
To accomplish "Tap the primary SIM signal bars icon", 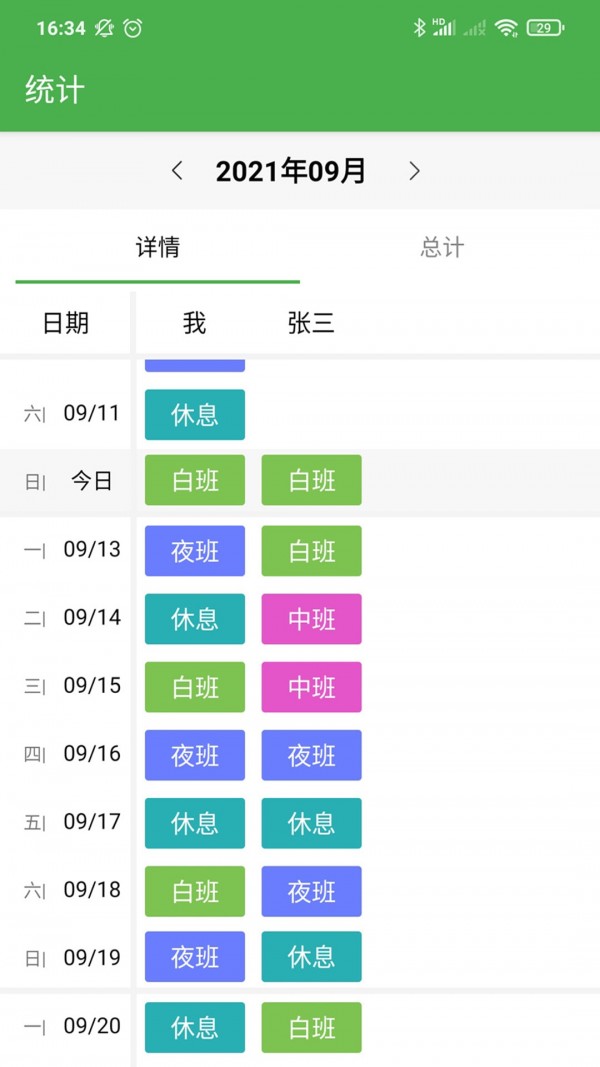I will click(447, 28).
